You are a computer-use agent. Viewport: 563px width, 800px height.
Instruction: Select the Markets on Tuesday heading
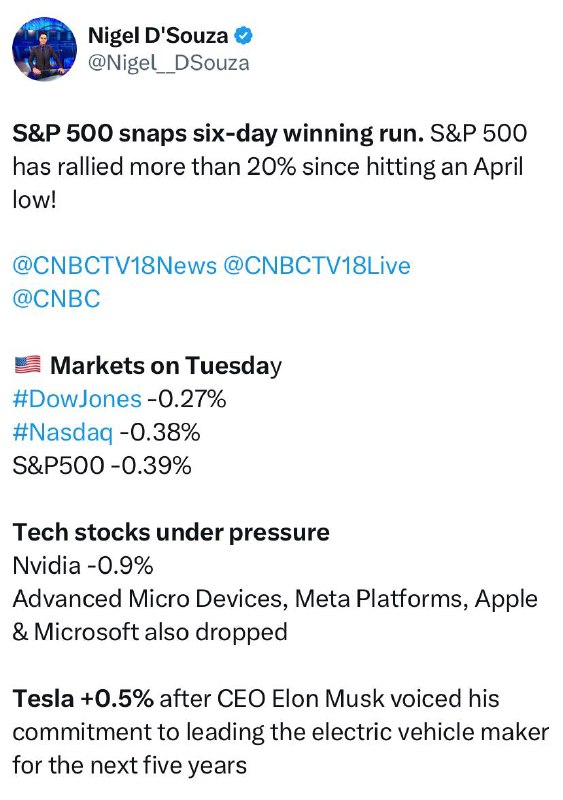(166, 366)
